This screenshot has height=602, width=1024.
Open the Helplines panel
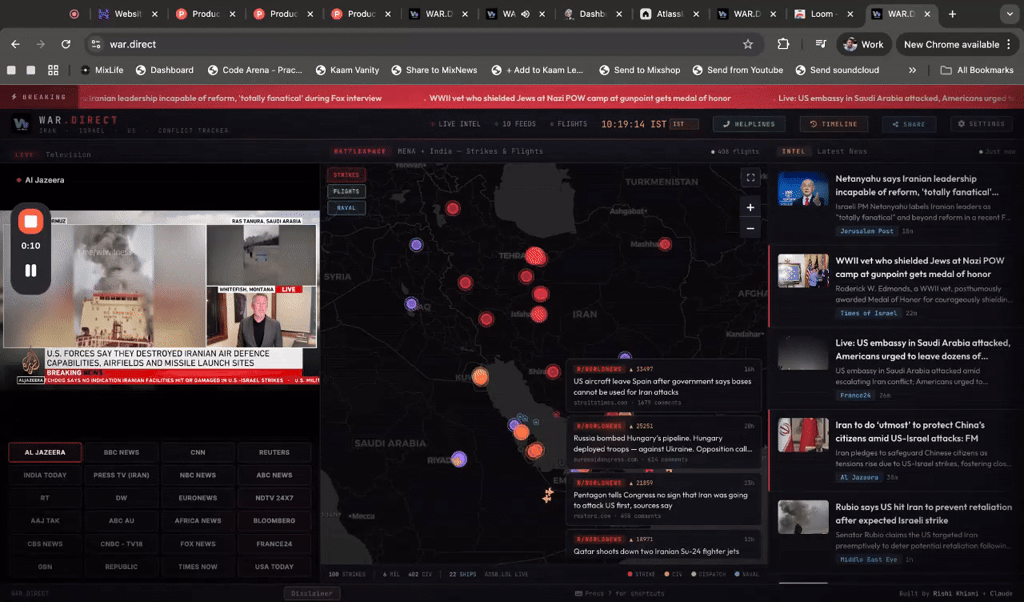click(x=749, y=124)
